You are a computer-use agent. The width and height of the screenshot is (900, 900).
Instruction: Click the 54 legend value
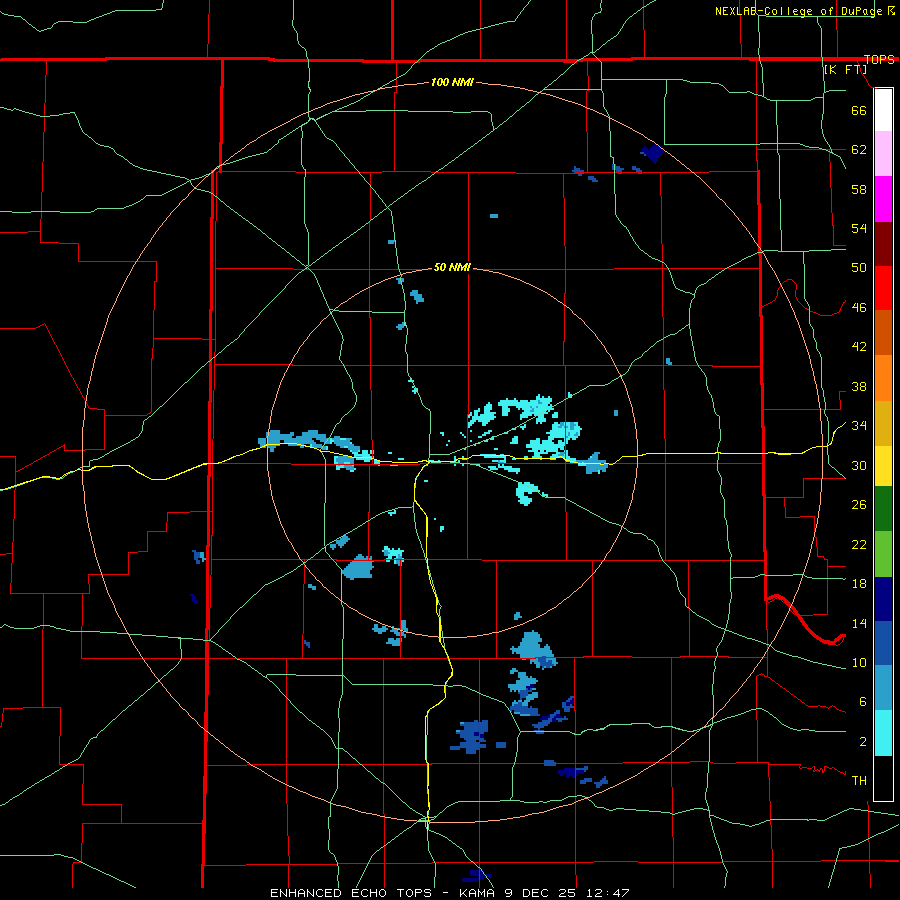click(859, 228)
